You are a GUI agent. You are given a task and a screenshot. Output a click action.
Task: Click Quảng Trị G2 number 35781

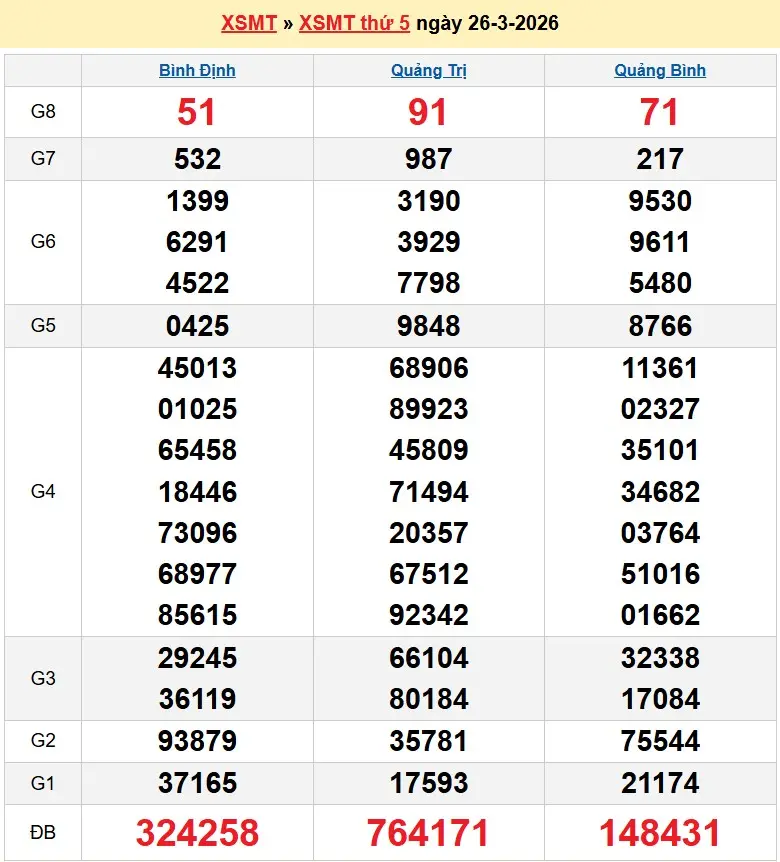(428, 741)
